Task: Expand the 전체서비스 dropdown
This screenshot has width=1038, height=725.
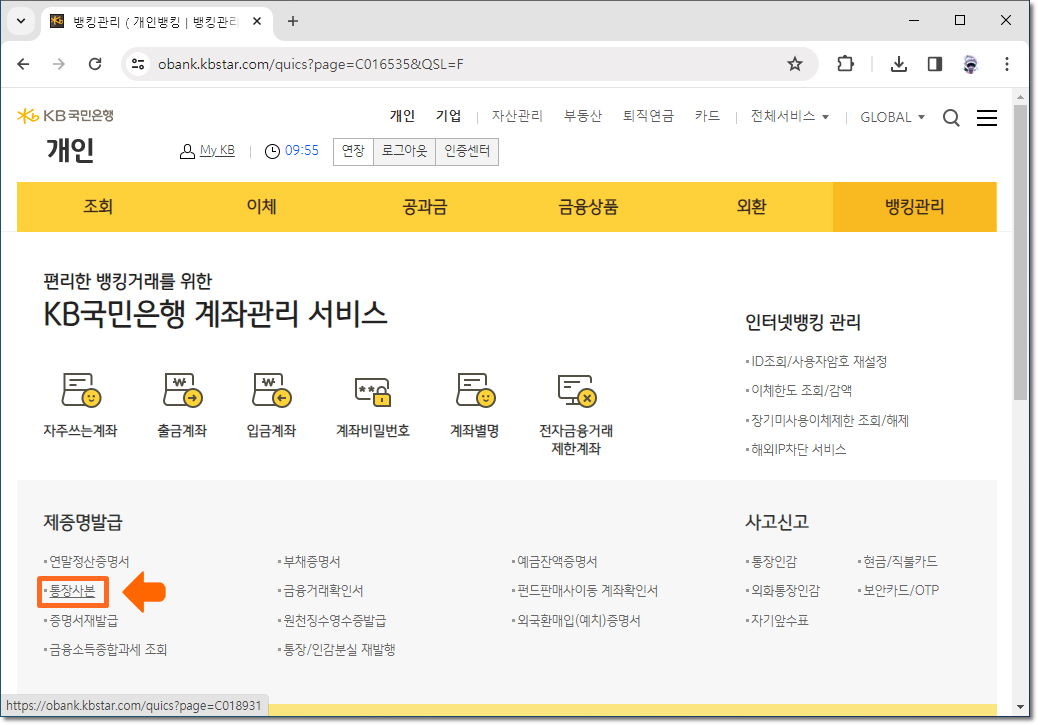Action: coord(789,117)
